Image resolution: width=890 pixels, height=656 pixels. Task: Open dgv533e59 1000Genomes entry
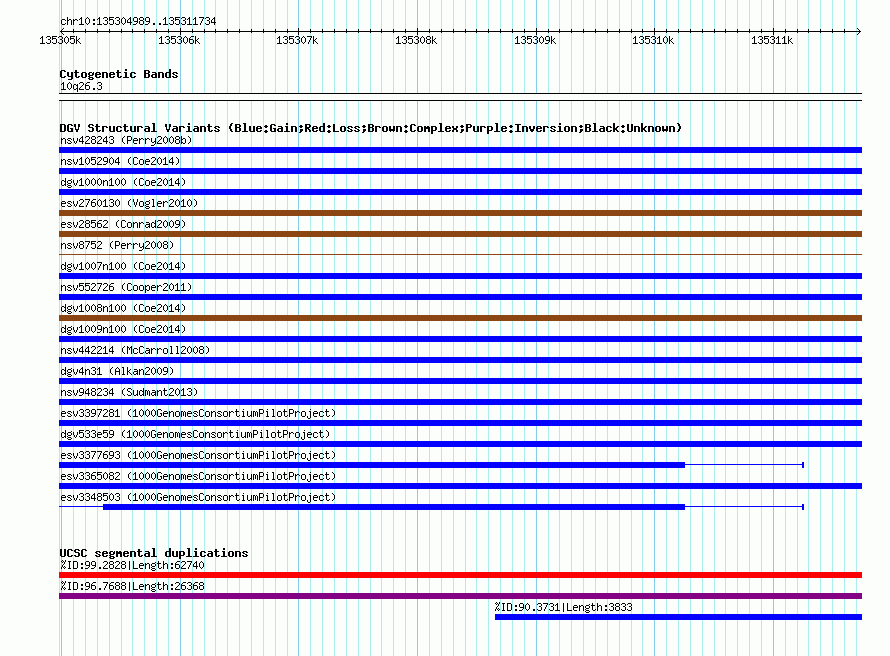(x=195, y=434)
